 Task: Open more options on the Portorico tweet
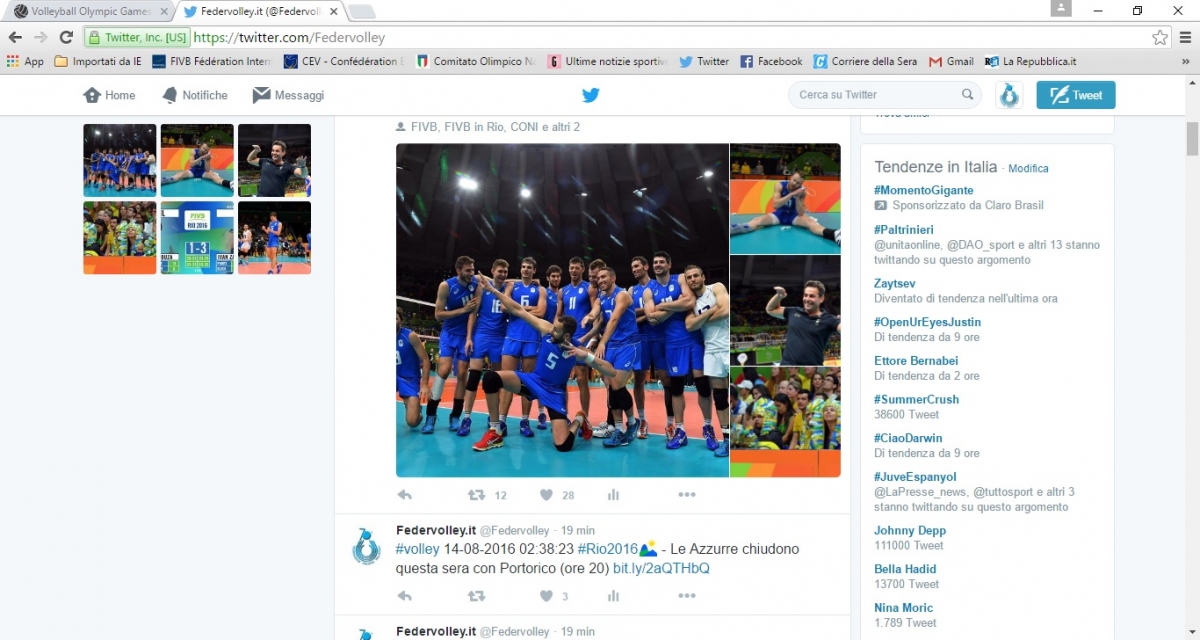(687, 596)
